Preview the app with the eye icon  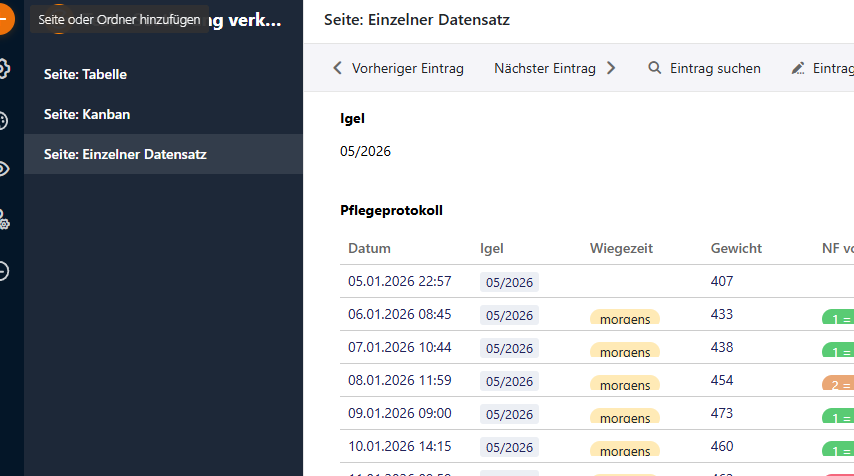[x=4, y=169]
